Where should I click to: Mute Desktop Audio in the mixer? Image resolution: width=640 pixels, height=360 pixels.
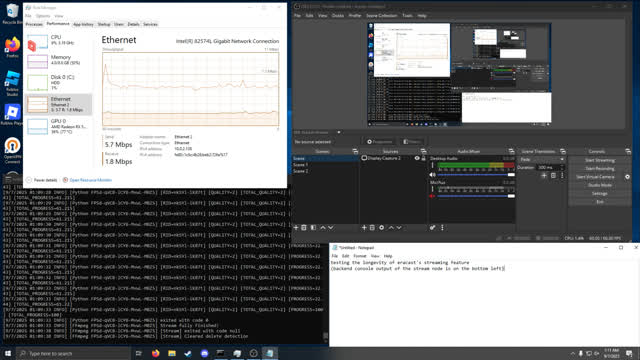(432, 175)
